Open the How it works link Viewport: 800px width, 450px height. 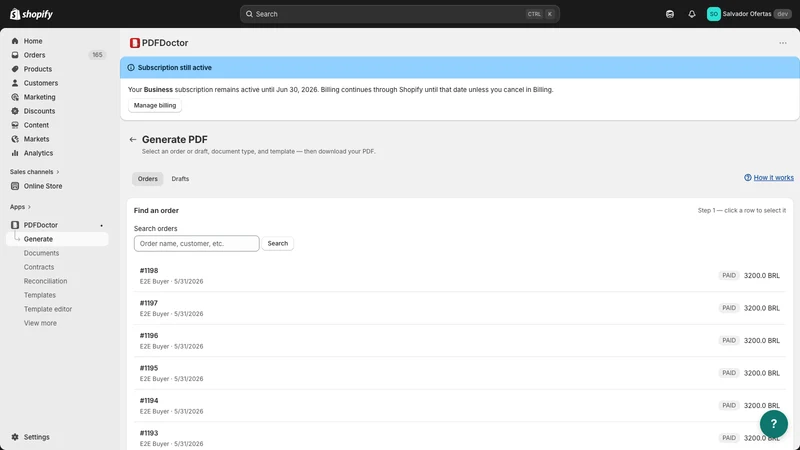(x=773, y=178)
